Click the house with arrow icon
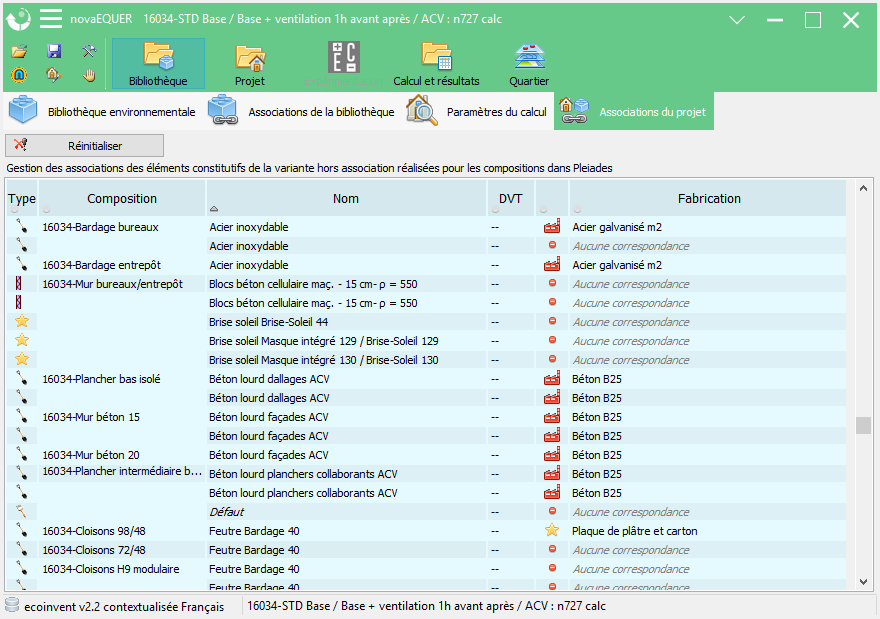This screenshot has height=619, width=880. pos(54,74)
